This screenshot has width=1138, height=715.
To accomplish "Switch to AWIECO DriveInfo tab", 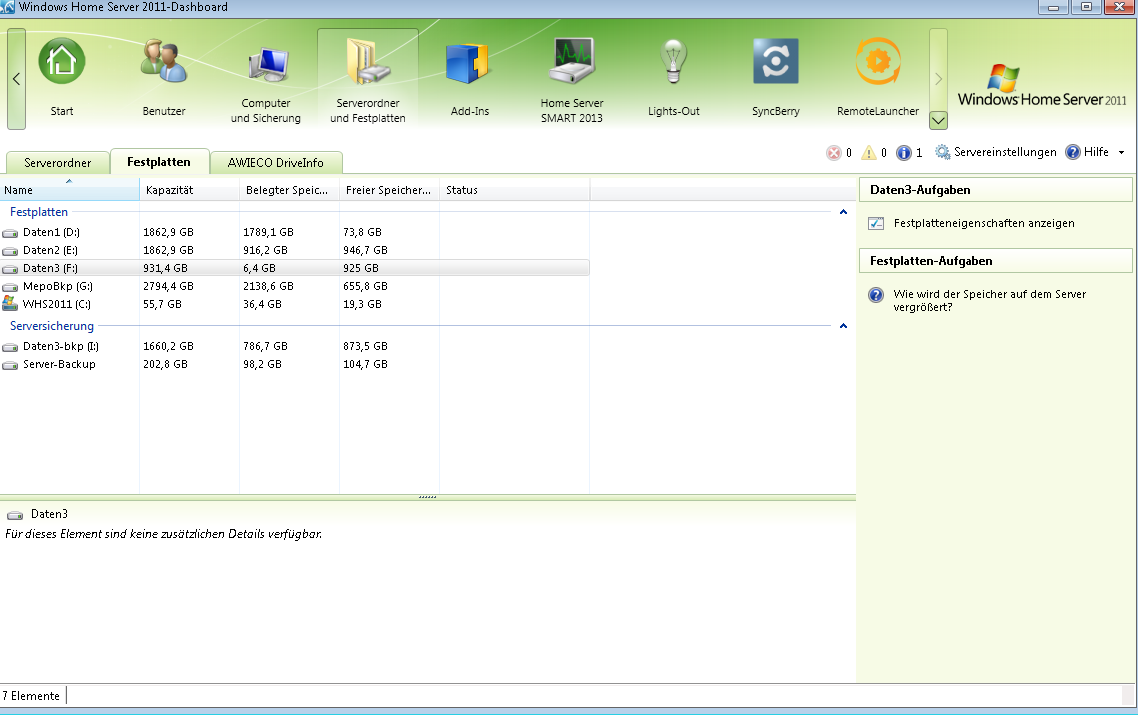I will tap(276, 163).
